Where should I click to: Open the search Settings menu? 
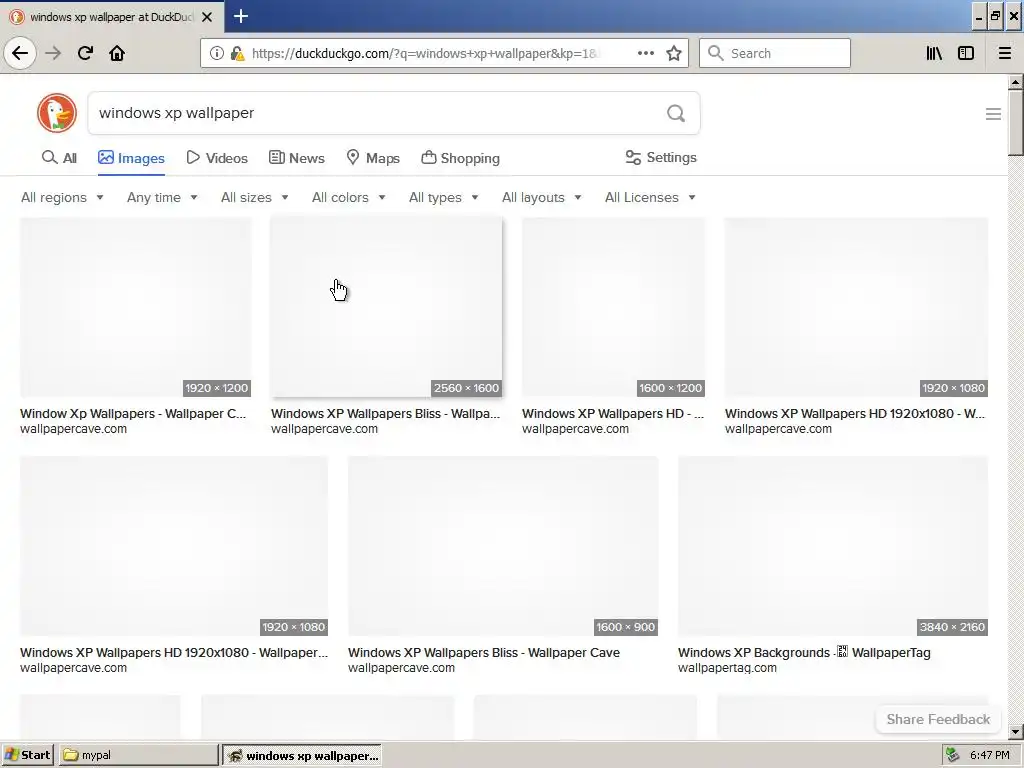point(661,157)
